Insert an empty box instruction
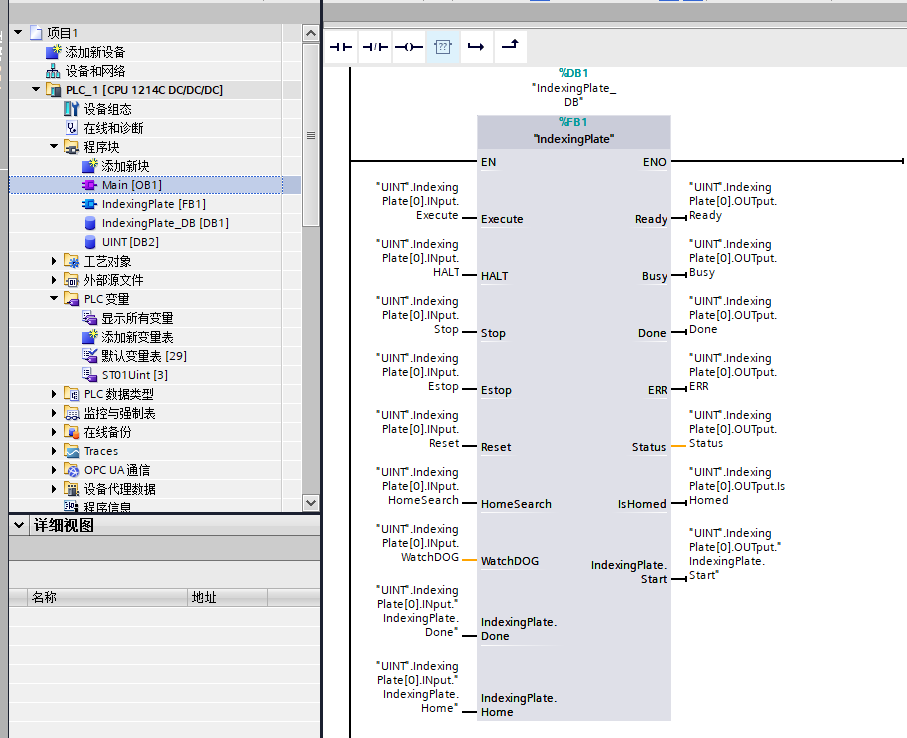Screen dimensions: 907x738 click(443, 47)
